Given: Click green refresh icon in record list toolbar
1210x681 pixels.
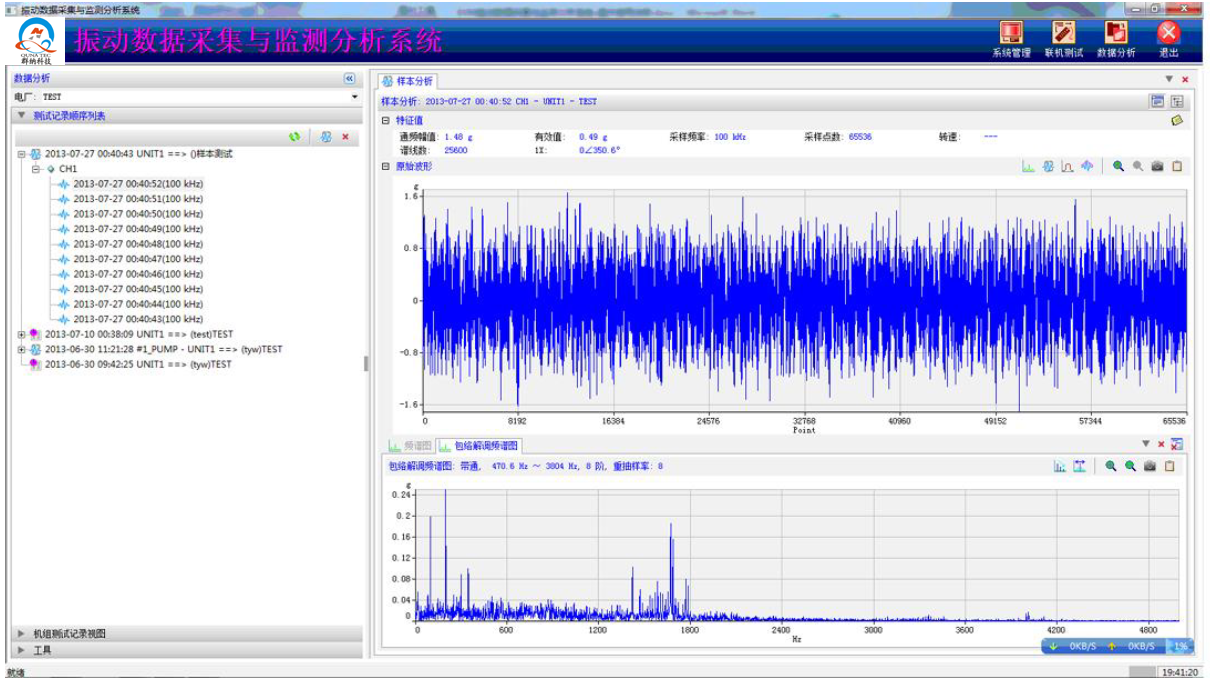Looking at the screenshot, I should pos(294,137).
